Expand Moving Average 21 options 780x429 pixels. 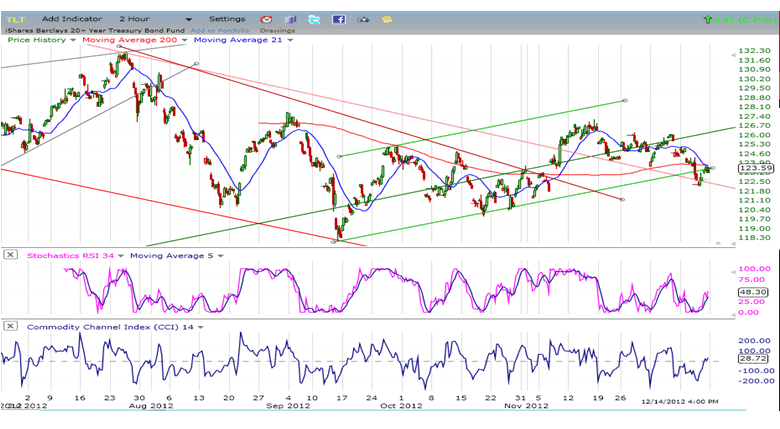290,40
